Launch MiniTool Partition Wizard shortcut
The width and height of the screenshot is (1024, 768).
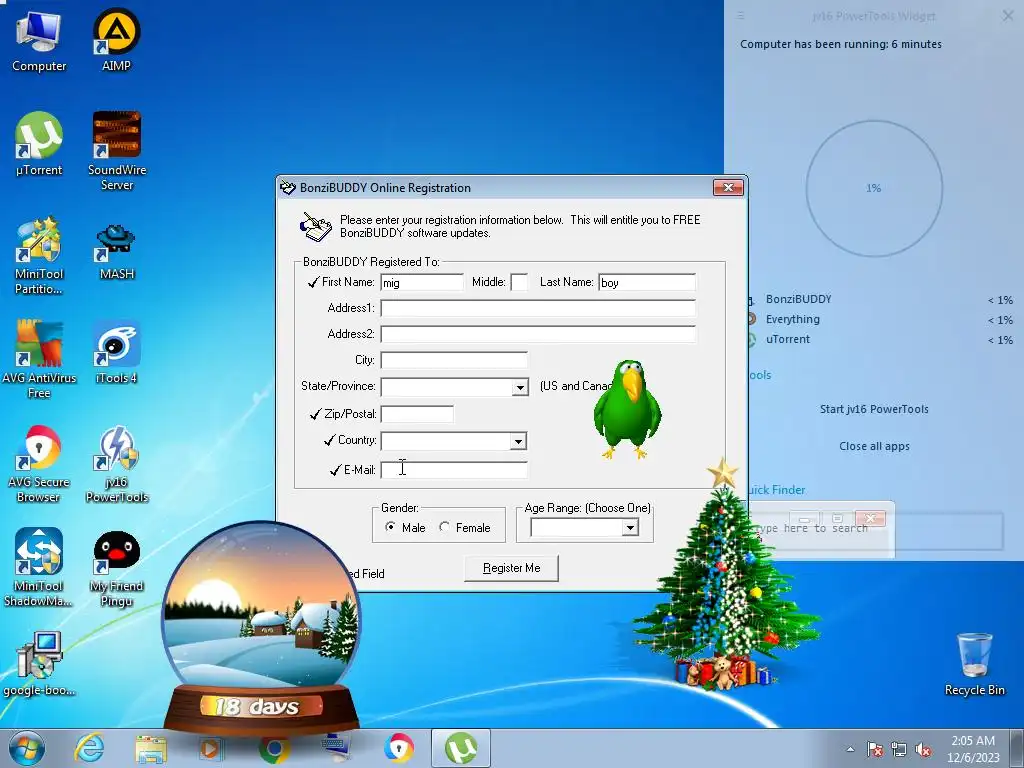click(39, 256)
